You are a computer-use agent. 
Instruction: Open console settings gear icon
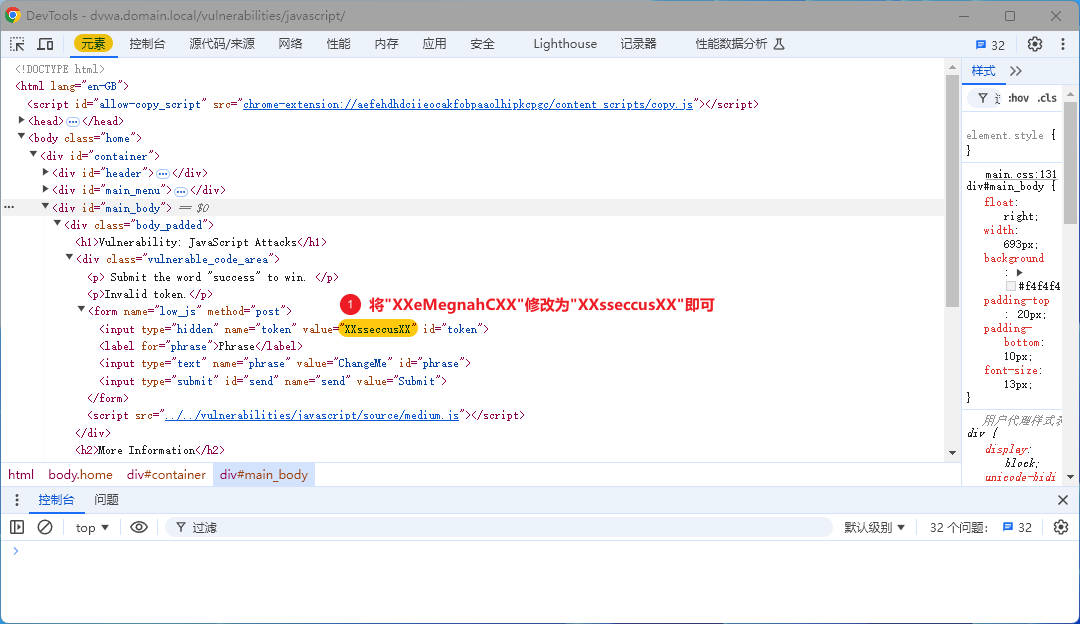[x=1061, y=528]
